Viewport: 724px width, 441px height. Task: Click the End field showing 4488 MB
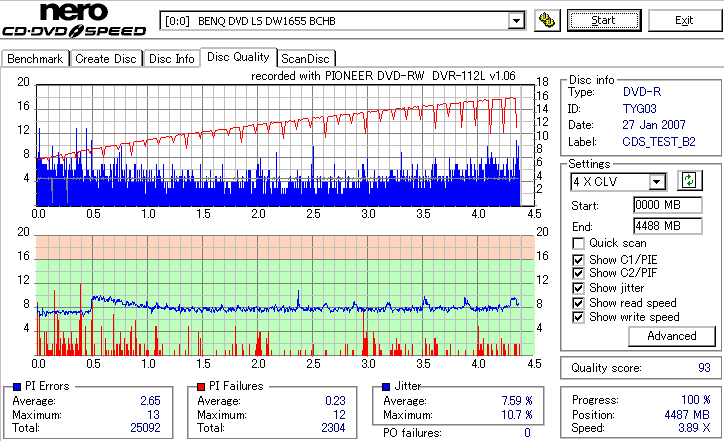click(x=668, y=226)
